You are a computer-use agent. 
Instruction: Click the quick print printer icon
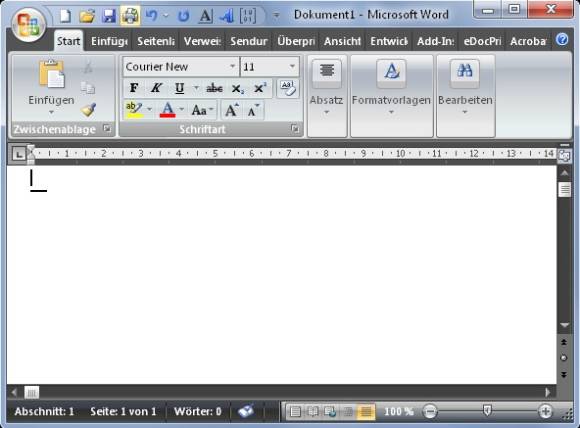pyautogui.click(x=130, y=16)
